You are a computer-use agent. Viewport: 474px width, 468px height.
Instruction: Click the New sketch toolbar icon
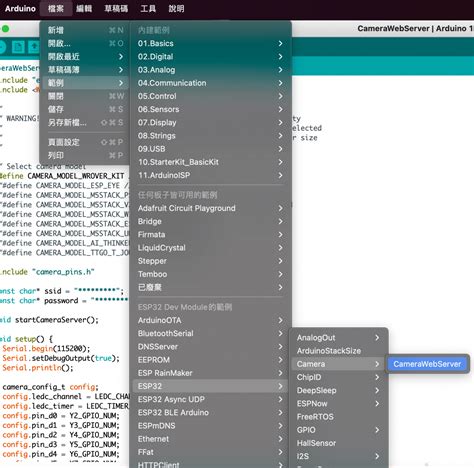click(18, 47)
